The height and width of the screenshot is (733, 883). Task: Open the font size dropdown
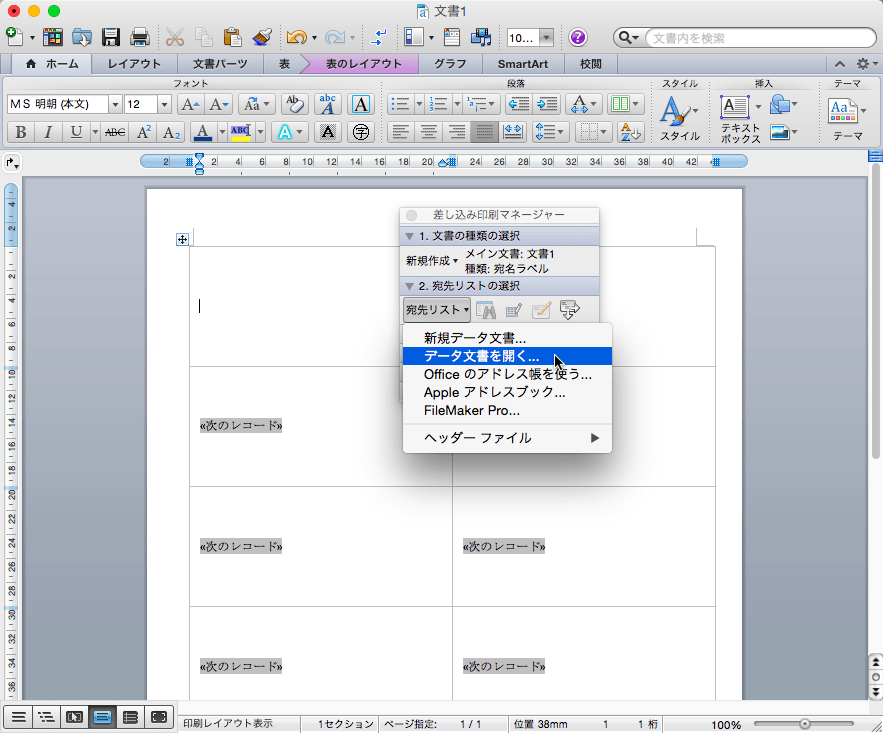164,105
